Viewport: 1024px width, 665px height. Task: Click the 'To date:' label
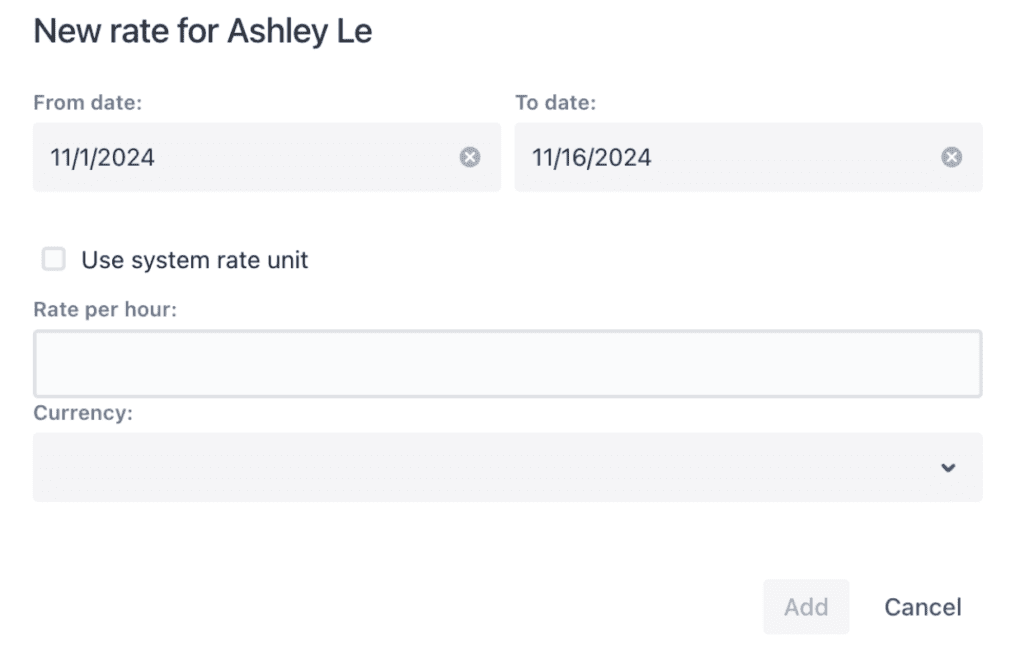click(x=555, y=103)
